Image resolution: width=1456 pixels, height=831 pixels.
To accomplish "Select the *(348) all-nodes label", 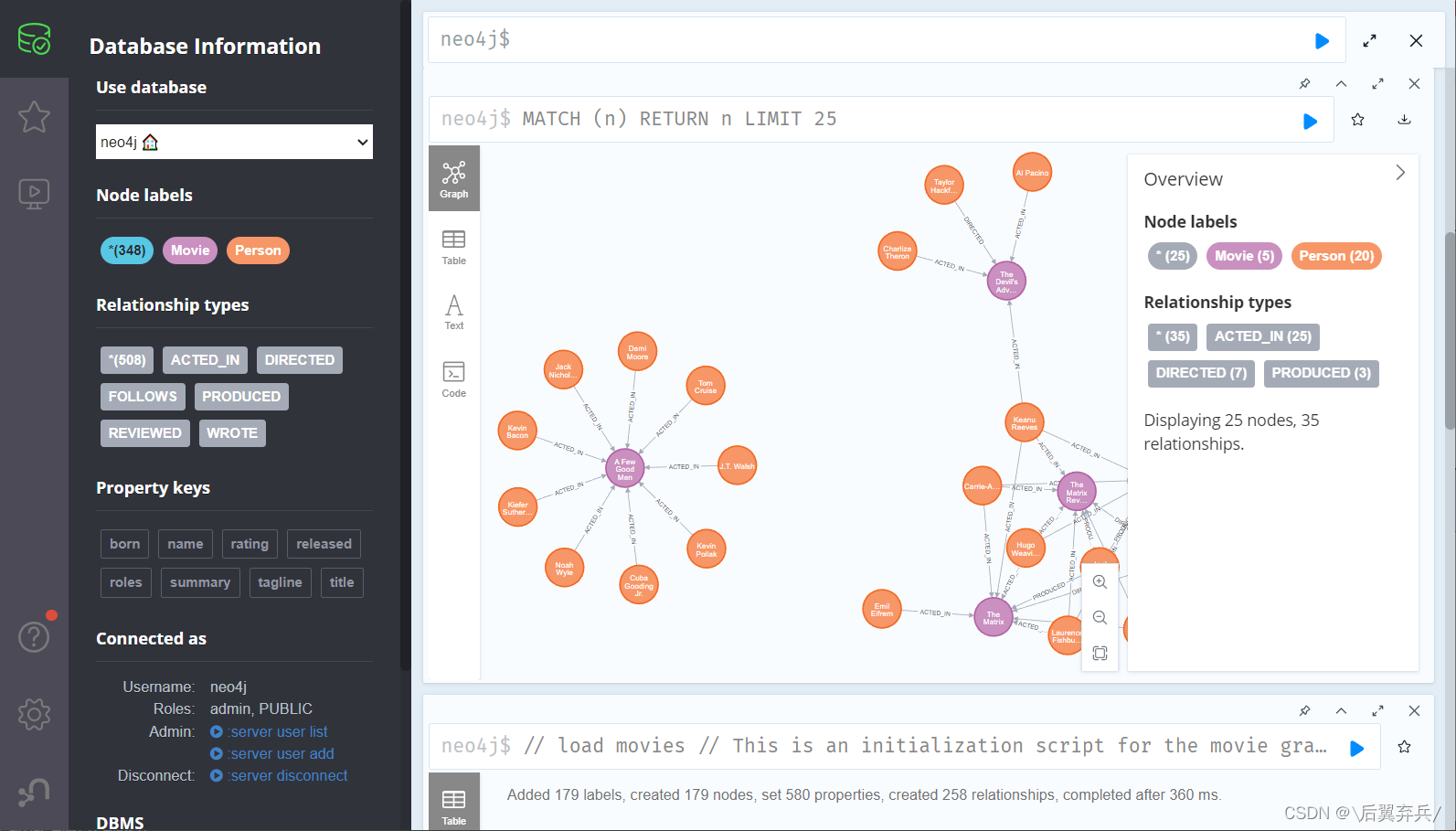I will point(127,250).
